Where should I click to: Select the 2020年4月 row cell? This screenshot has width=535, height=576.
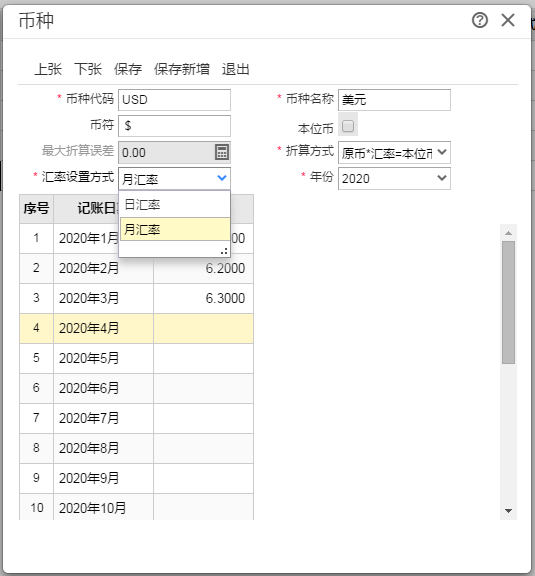coord(103,328)
